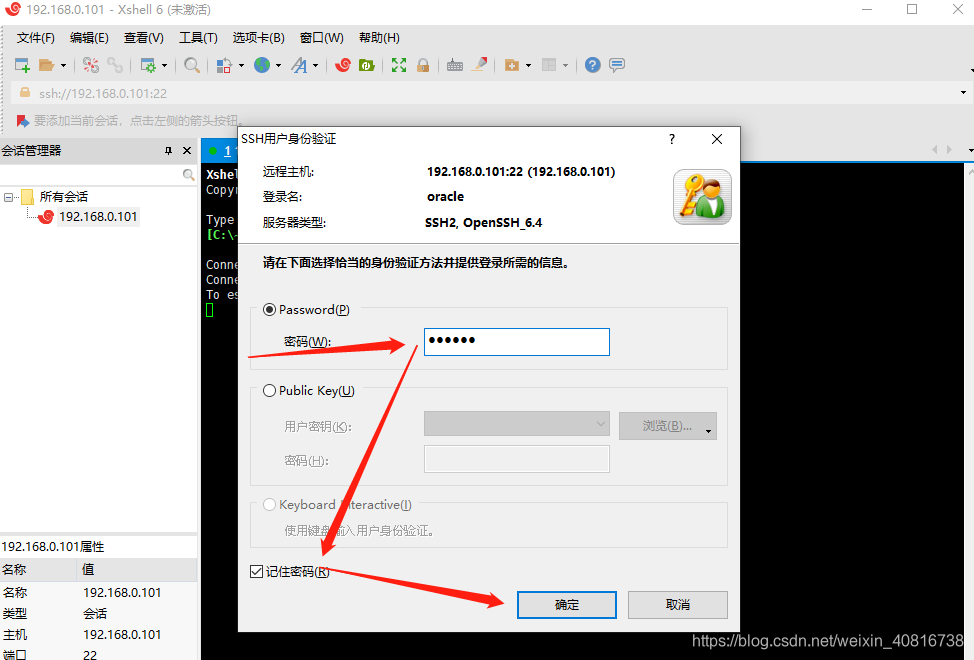Image resolution: width=974 pixels, height=660 pixels.
Task: Open the folder-plus icon dropdown arrow
Action: pyautogui.click(x=528, y=65)
